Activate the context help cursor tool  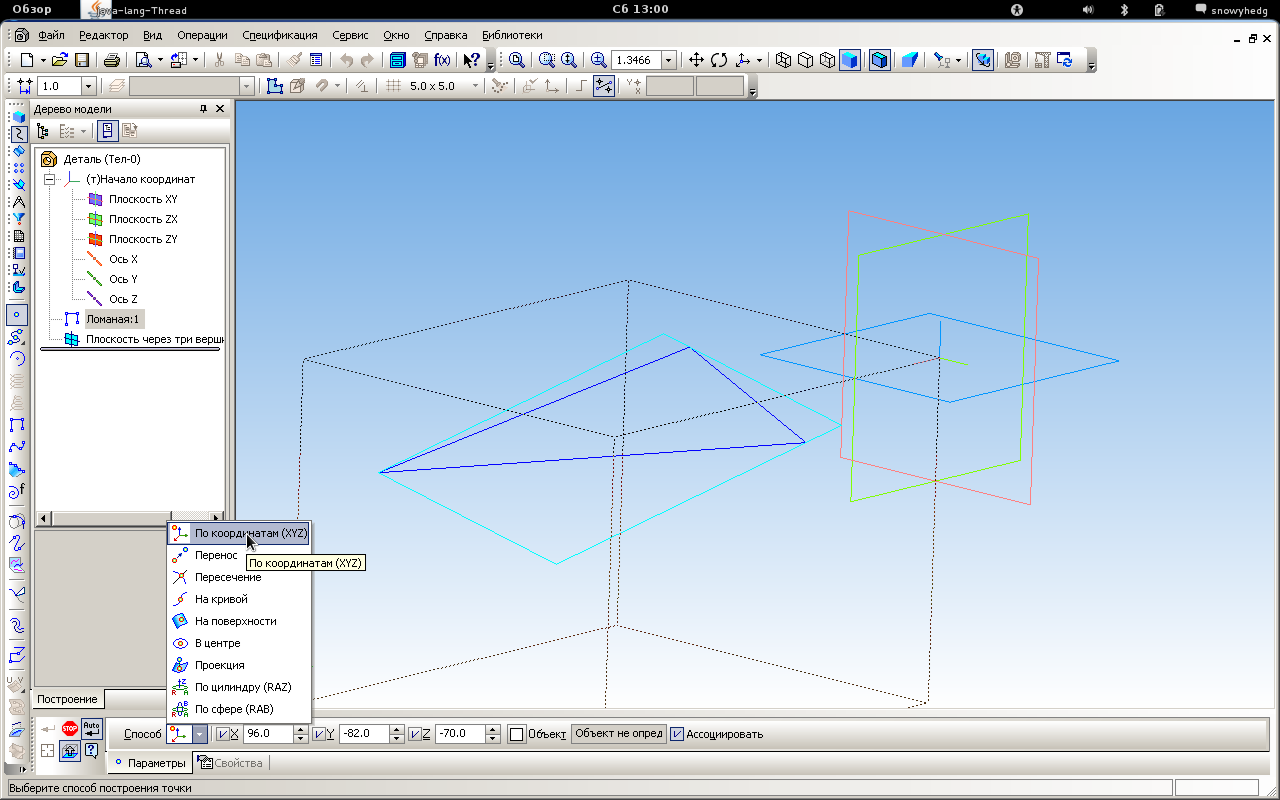pos(472,60)
